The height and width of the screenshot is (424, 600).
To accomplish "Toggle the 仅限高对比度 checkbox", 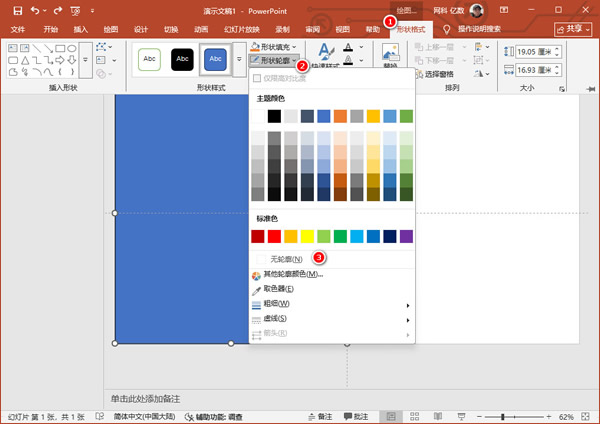I will point(259,78).
